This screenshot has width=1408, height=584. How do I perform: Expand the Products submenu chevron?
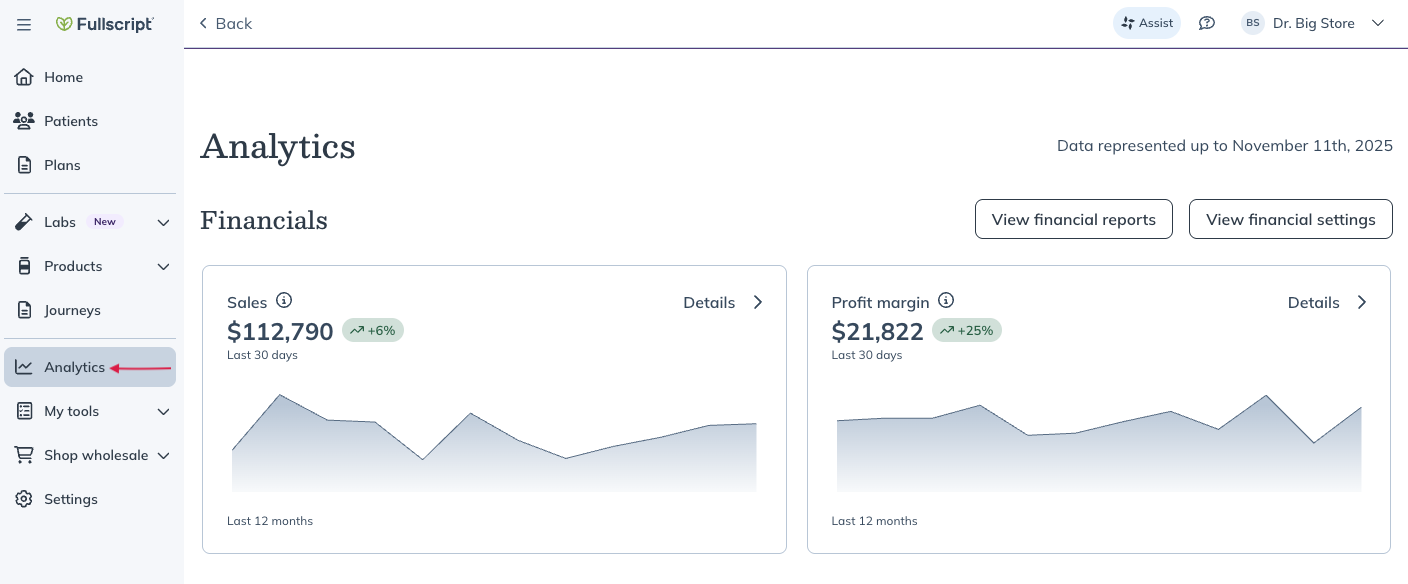pyautogui.click(x=164, y=266)
